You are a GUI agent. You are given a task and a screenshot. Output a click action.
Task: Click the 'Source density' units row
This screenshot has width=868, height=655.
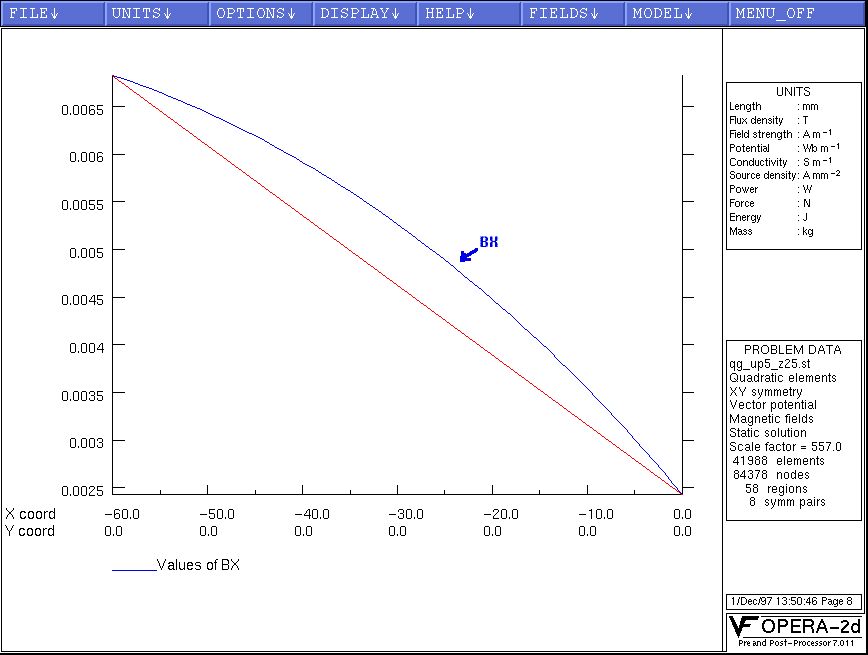tap(785, 175)
